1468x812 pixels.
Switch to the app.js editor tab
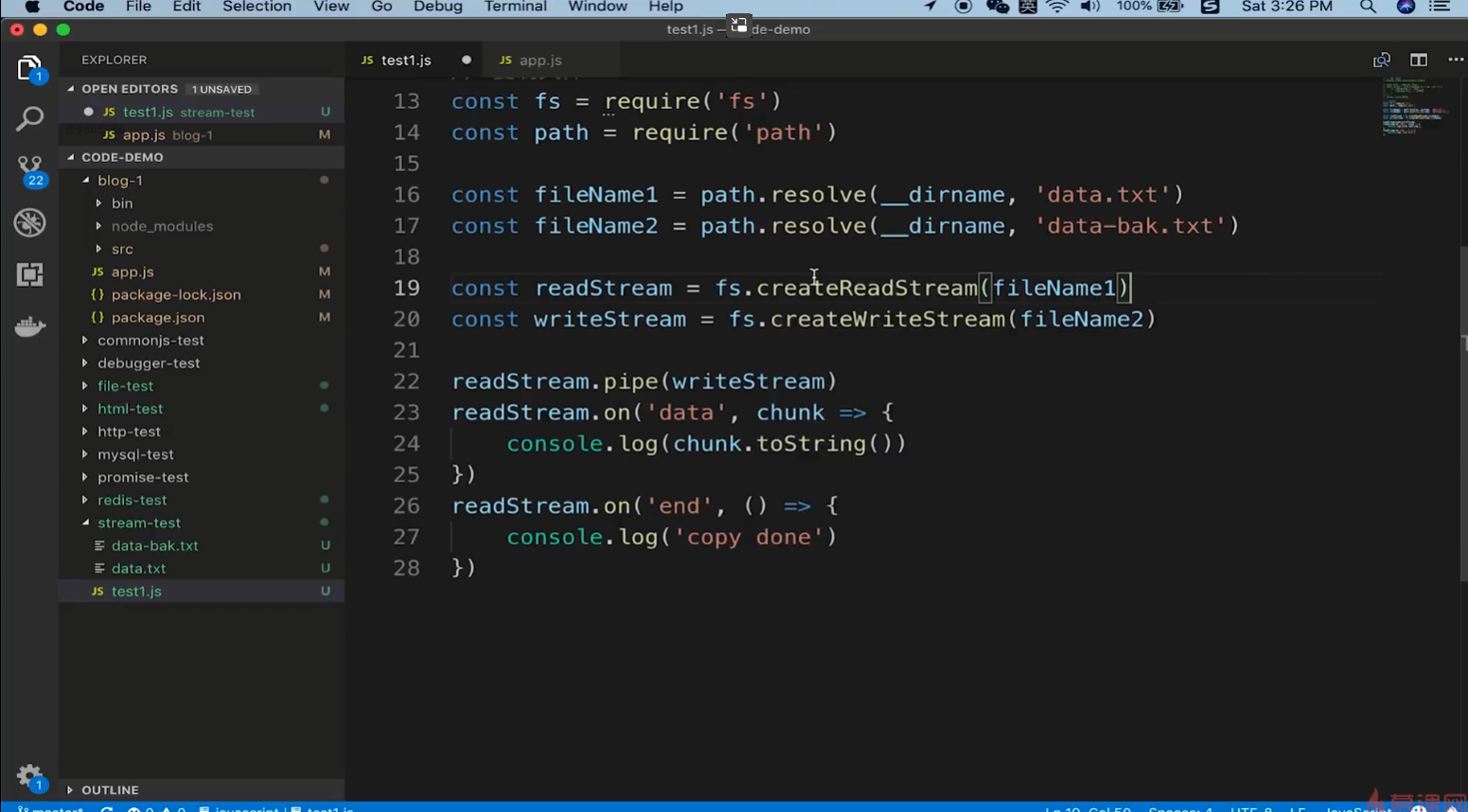pos(540,60)
